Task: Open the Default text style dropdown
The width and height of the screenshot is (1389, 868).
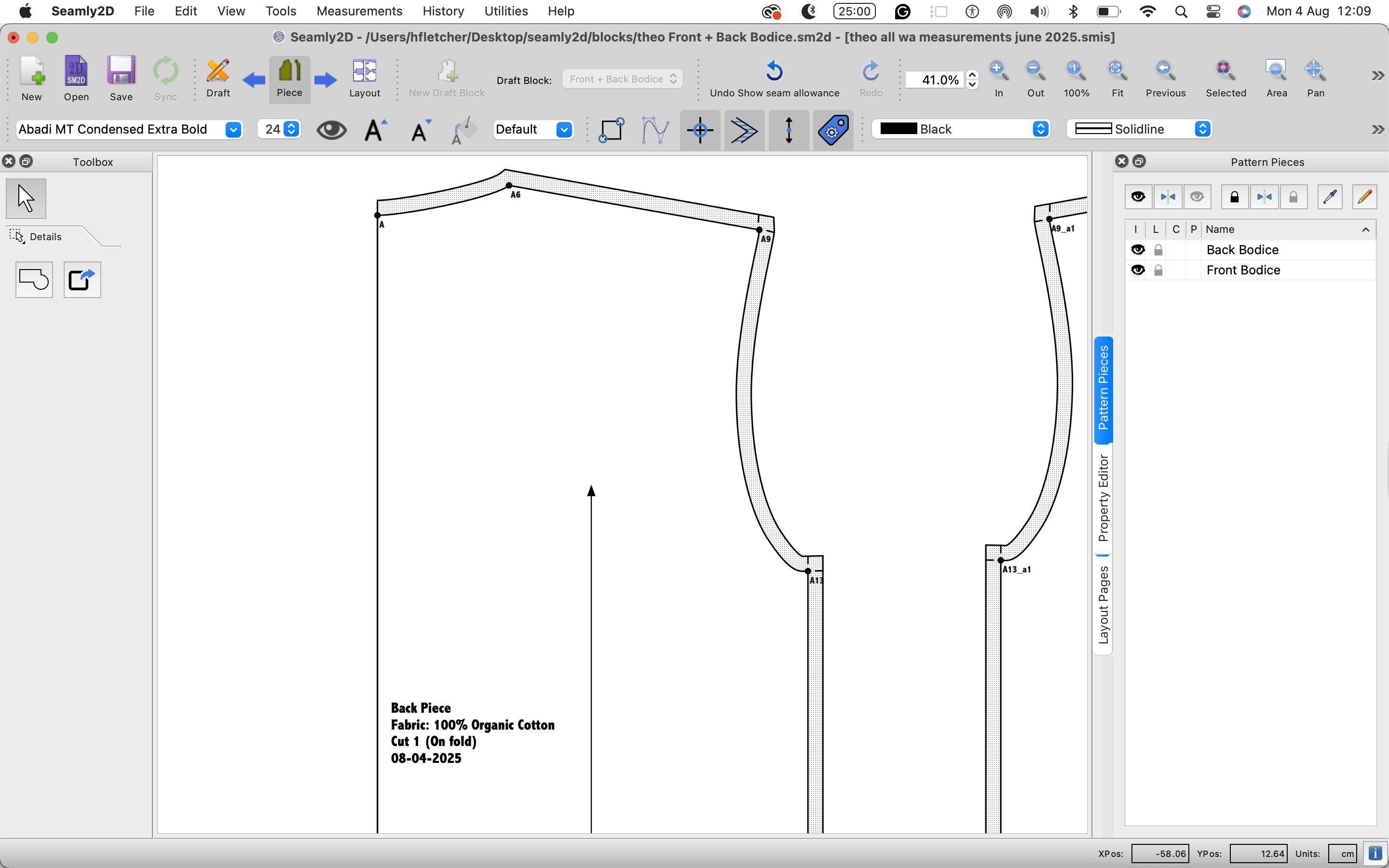Action: (x=564, y=130)
